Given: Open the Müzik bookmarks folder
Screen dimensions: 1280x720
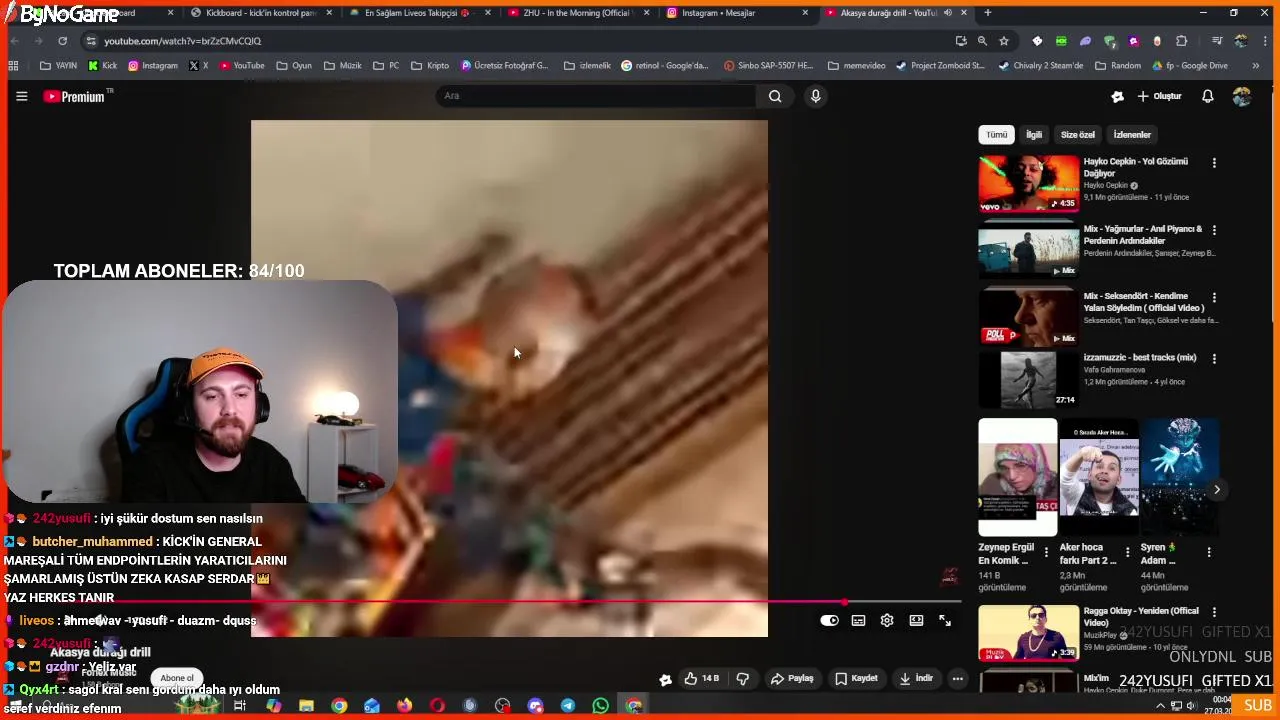Looking at the screenshot, I should 342,66.
